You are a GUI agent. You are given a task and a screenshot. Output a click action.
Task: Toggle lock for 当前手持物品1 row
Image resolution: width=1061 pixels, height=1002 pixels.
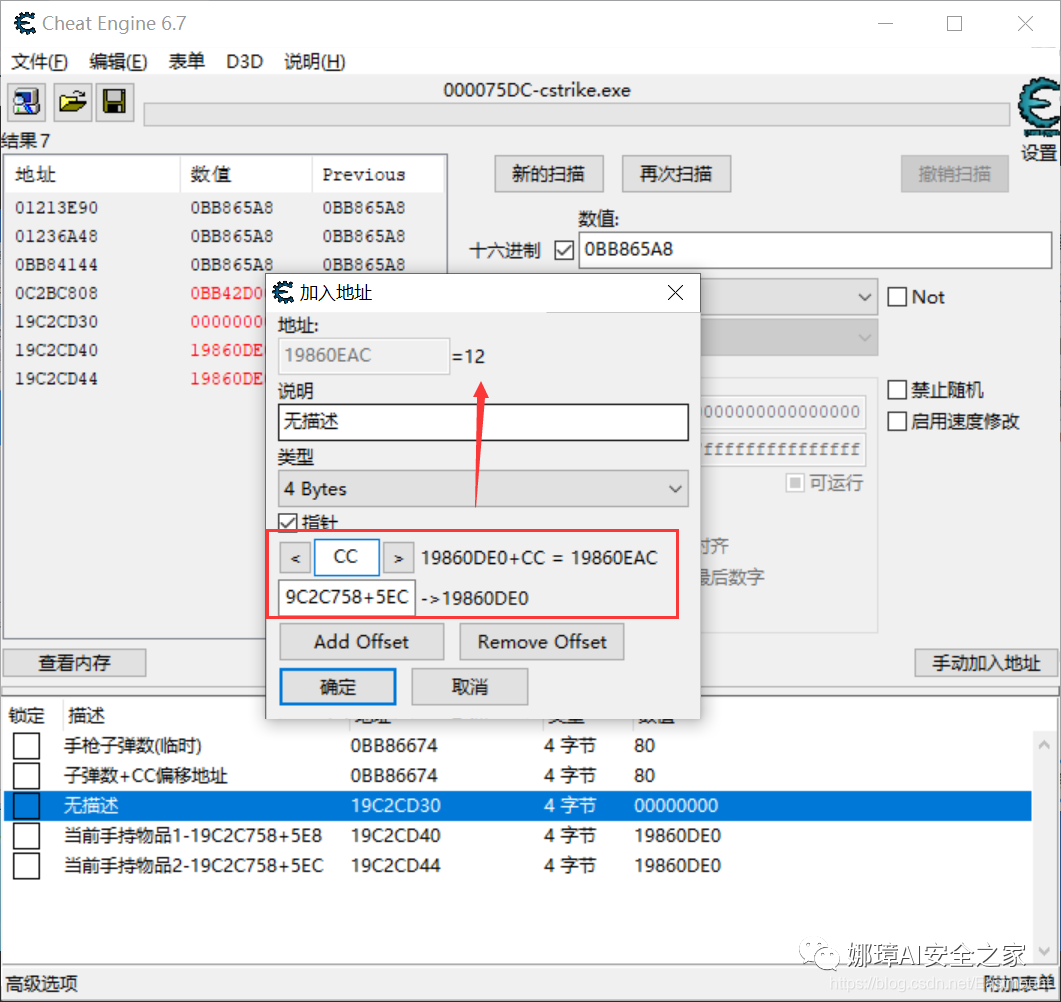(26, 836)
